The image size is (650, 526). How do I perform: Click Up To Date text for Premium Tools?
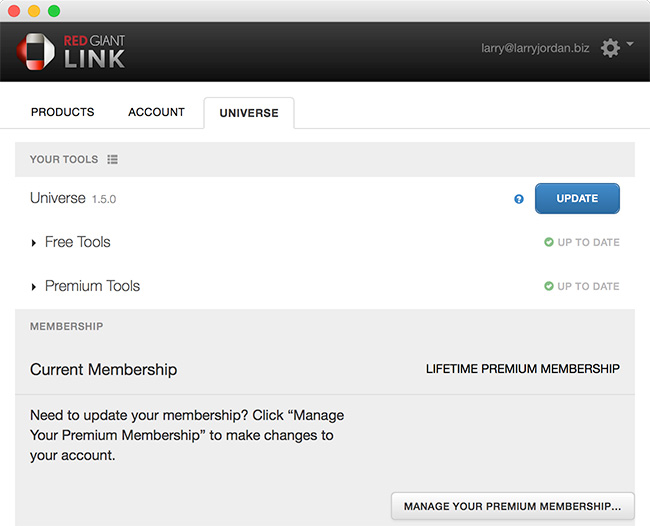[x=589, y=286]
